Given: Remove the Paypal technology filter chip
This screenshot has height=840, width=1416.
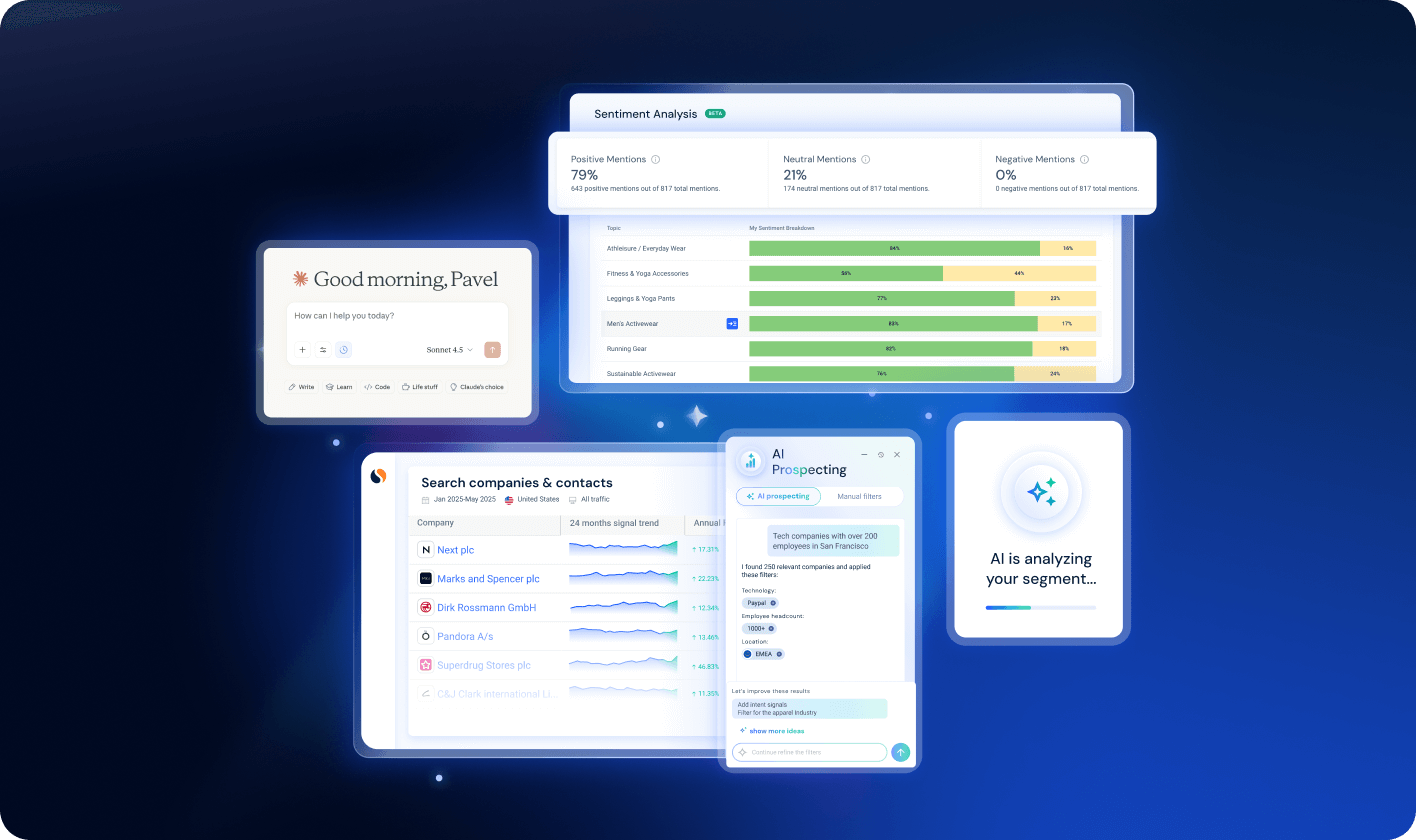Looking at the screenshot, I should 773,603.
